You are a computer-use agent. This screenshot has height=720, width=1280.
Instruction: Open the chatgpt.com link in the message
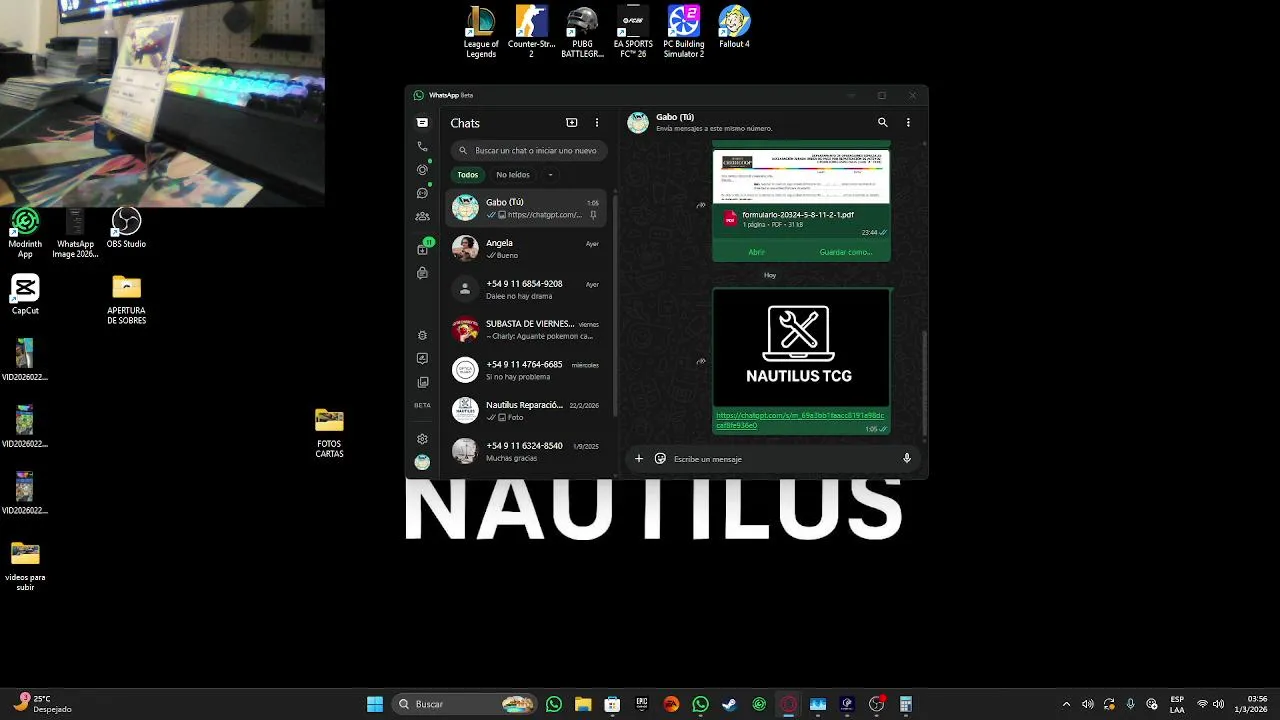[x=800, y=420]
